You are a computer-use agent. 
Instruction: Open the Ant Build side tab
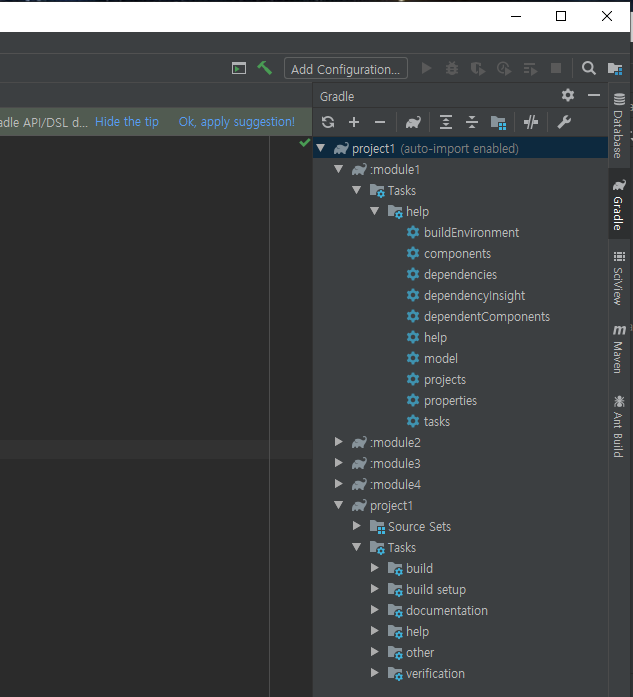[619, 426]
